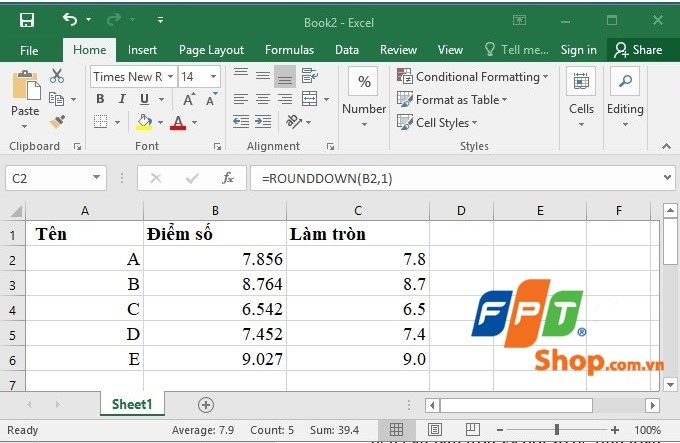Open the font name dropdown
Screen dimensions: 680x443
tap(170, 77)
